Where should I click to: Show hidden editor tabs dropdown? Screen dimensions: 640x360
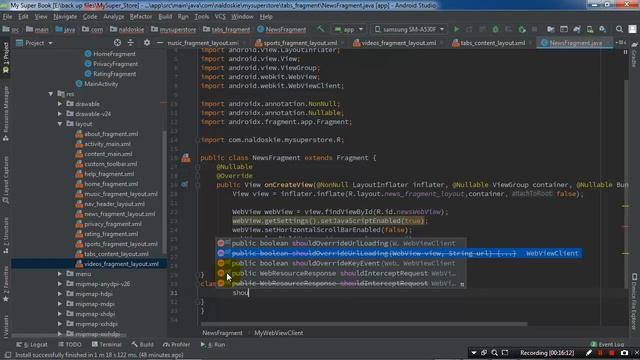(620, 42)
